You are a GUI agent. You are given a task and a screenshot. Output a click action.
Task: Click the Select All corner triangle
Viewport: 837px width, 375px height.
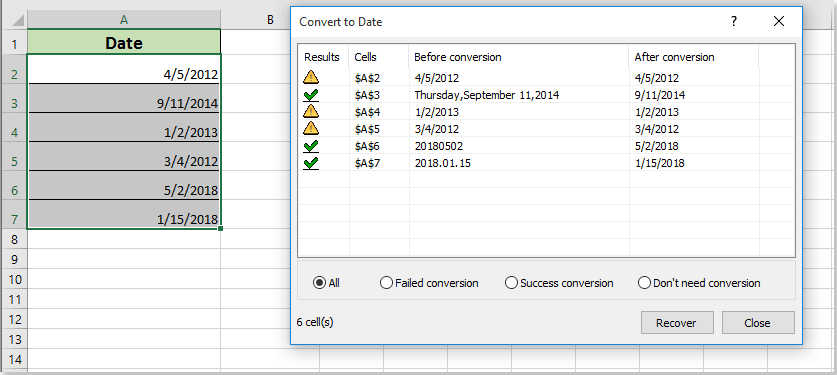coord(17,21)
